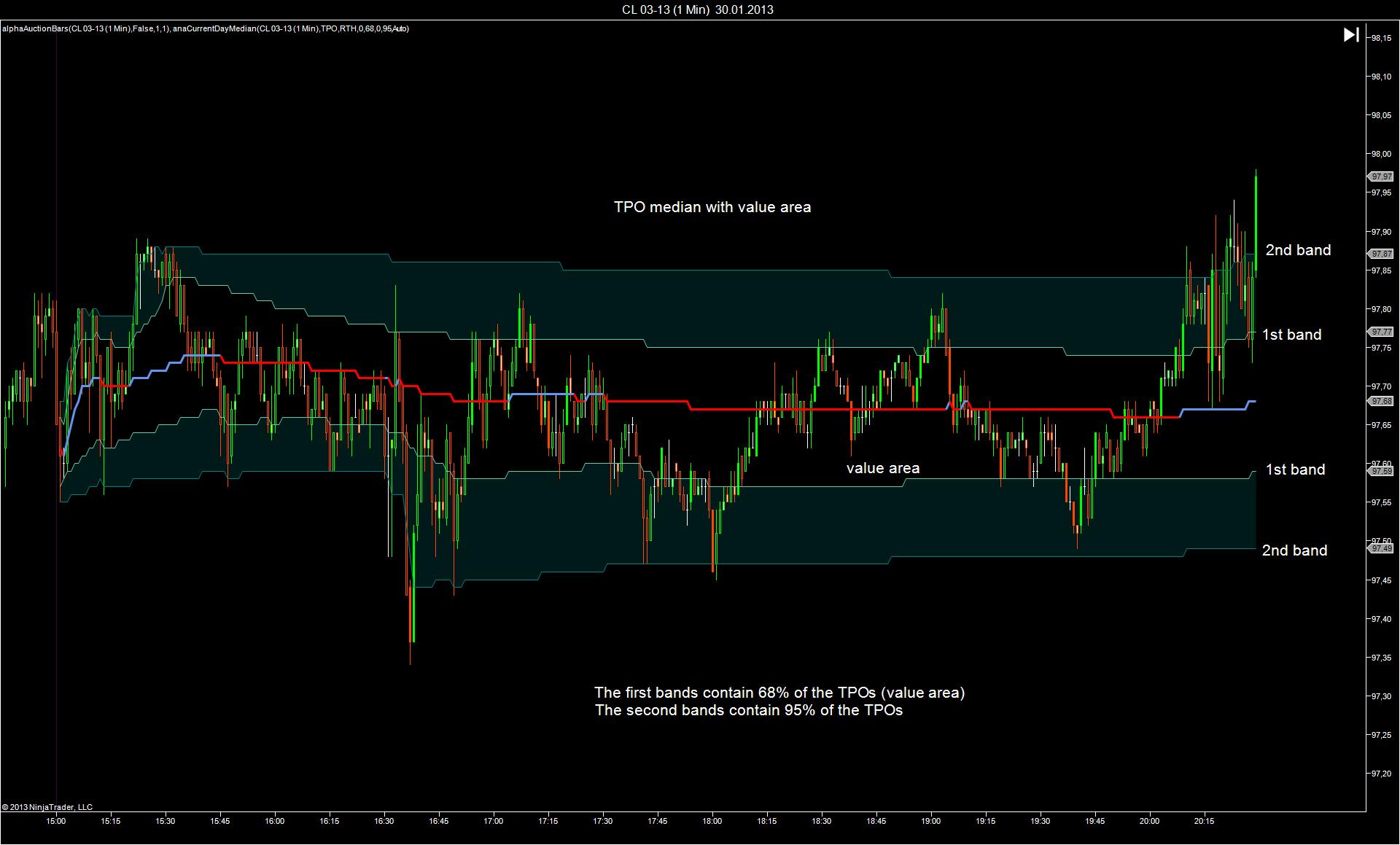Select the 97,97 last price marker

click(1380, 176)
